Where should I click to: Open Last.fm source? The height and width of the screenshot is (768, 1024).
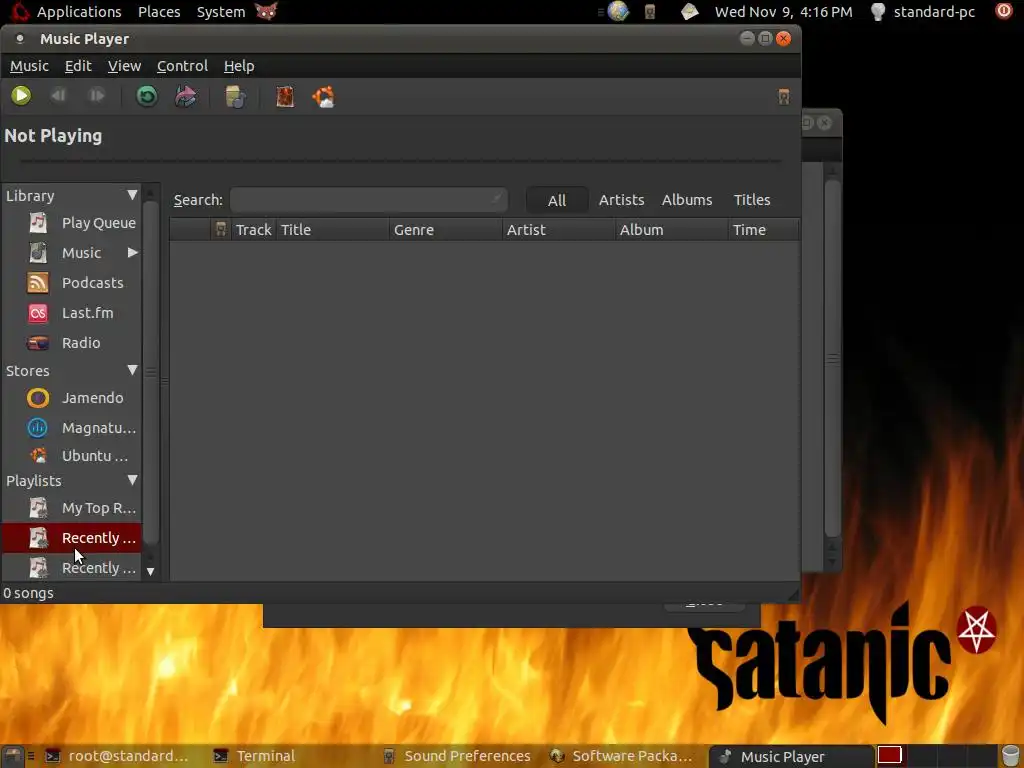click(72, 313)
